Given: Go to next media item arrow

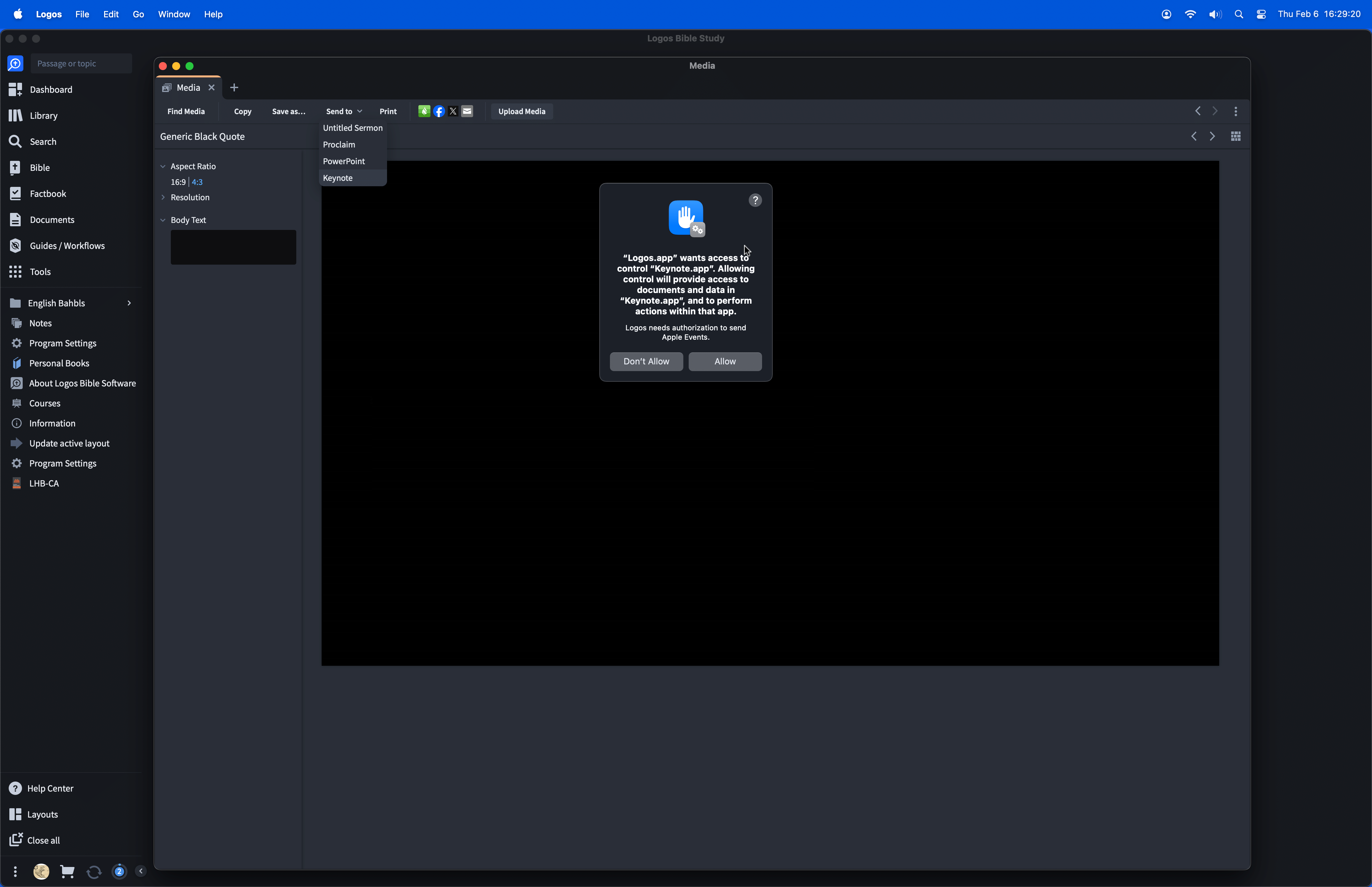Looking at the screenshot, I should tap(1213, 136).
